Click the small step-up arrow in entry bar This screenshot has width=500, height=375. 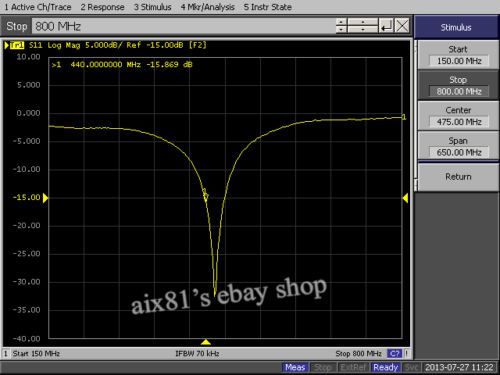click(x=341, y=22)
